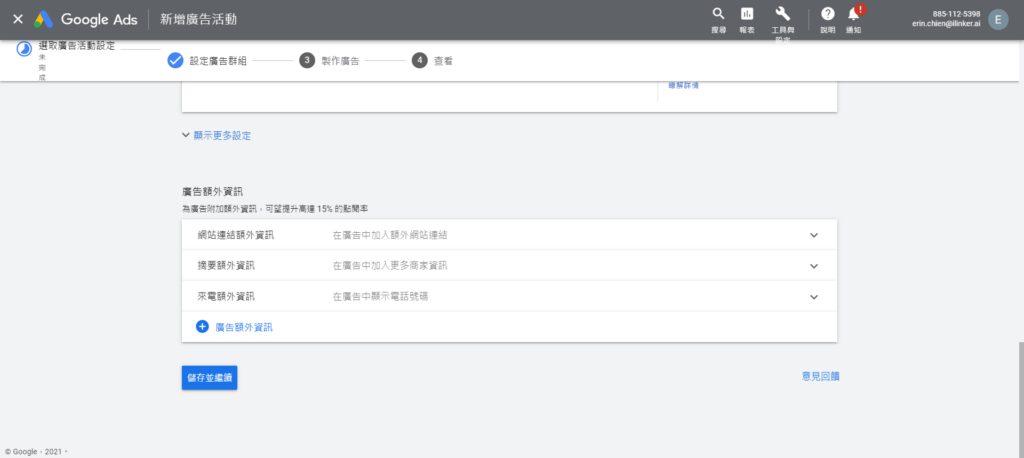This screenshot has height=458, width=1024.
Task: Expand the 摘要額外資訊 row chevron
Action: [x=814, y=266]
